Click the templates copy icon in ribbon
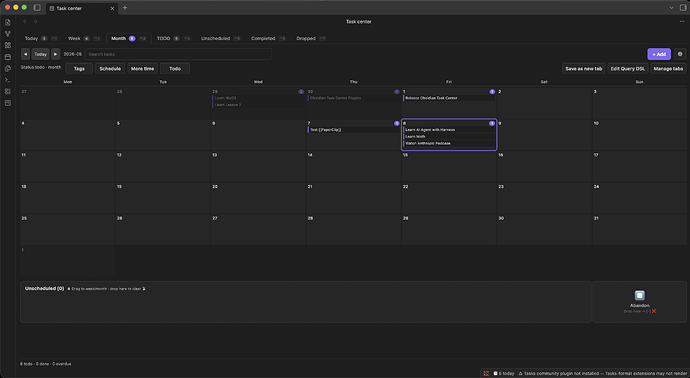The height and width of the screenshot is (378, 690). pyautogui.click(x=7, y=68)
